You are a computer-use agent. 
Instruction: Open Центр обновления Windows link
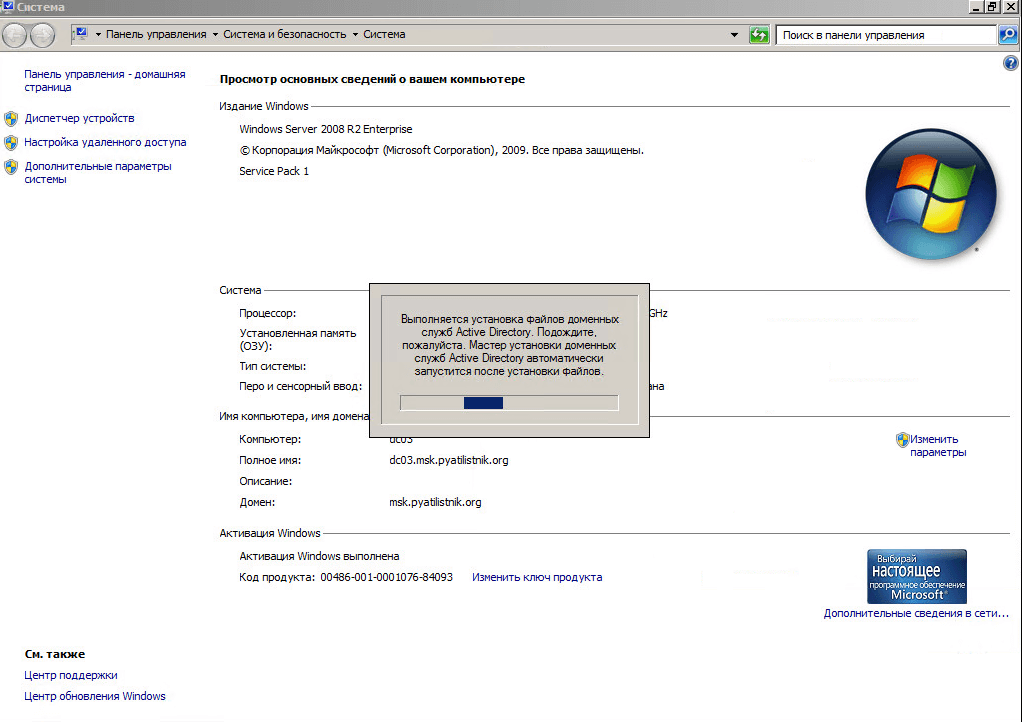point(95,696)
